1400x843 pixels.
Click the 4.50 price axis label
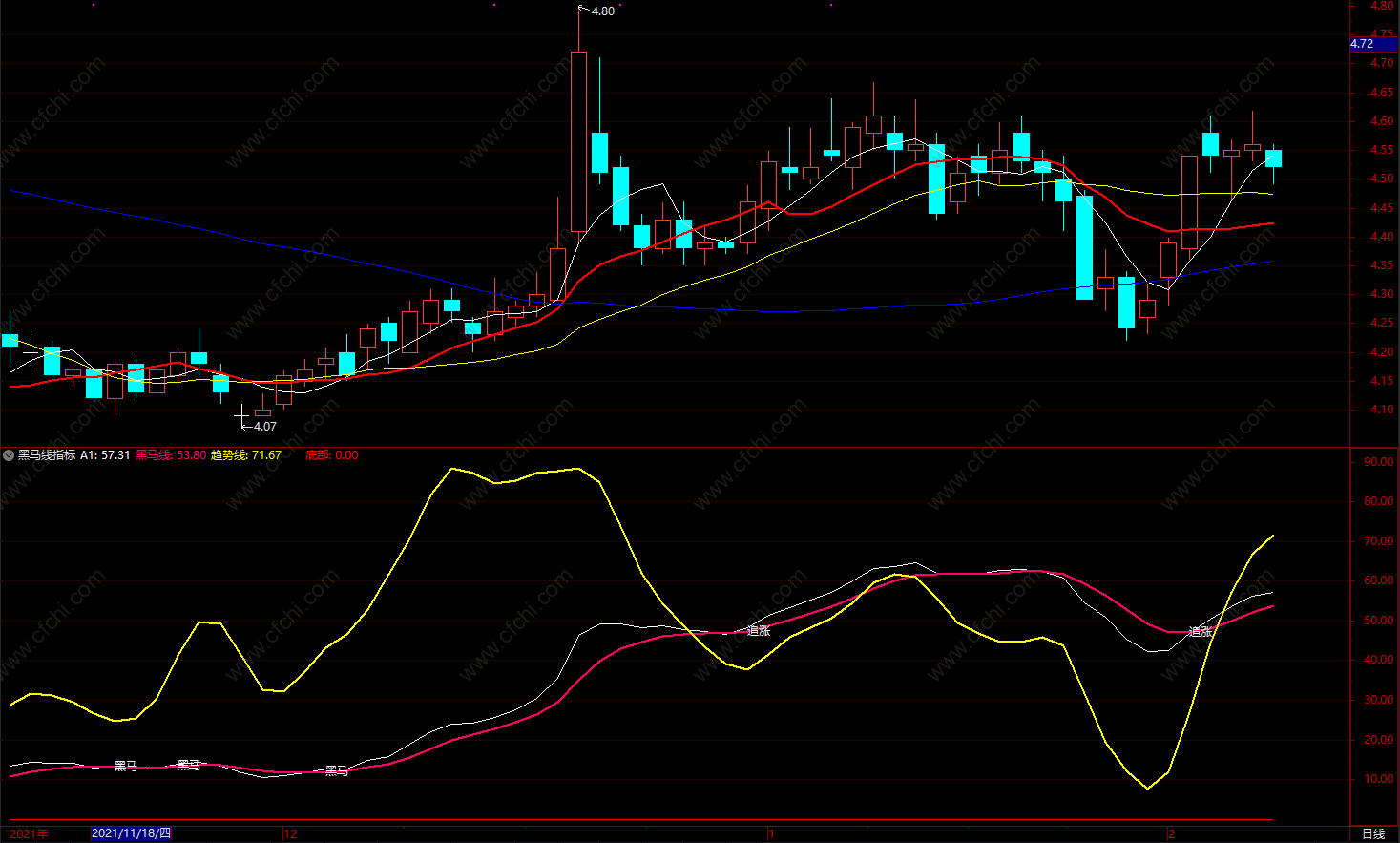[x=1382, y=179]
